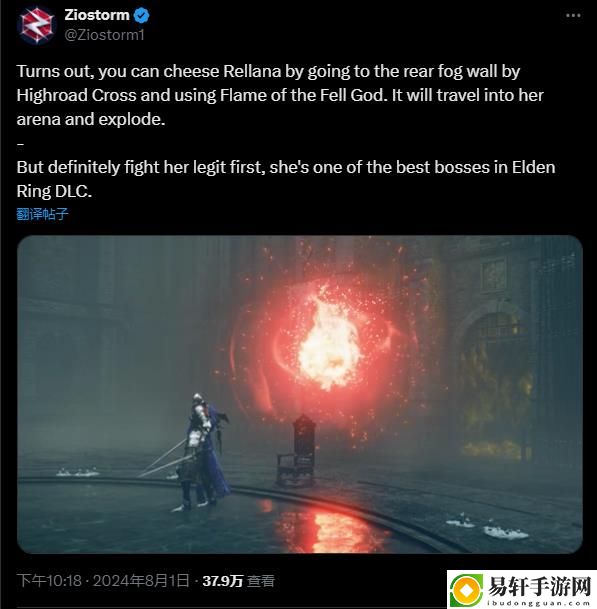
Task: Open the three-dot more options menu
Action: tap(573, 16)
